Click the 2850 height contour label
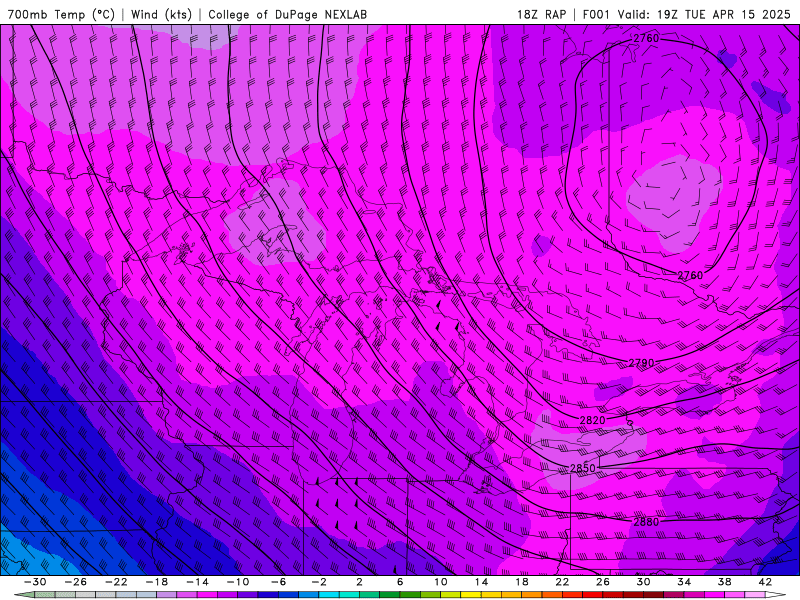800x600 pixels. (x=583, y=468)
